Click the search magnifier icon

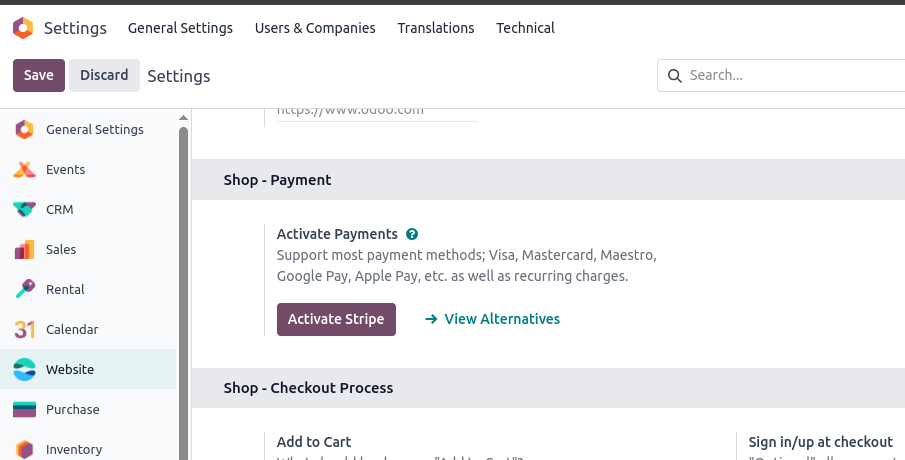[x=674, y=76]
